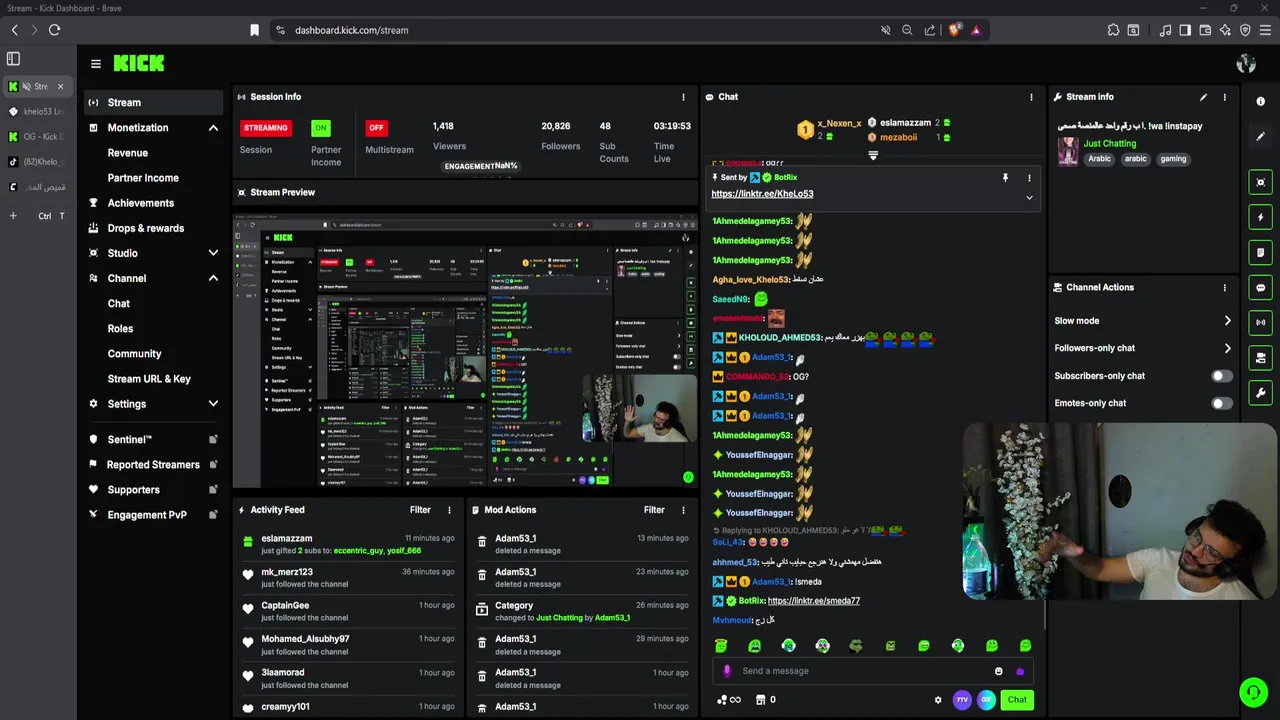Open the 7TV emote button
This screenshot has height=720, width=1280.
(x=962, y=700)
